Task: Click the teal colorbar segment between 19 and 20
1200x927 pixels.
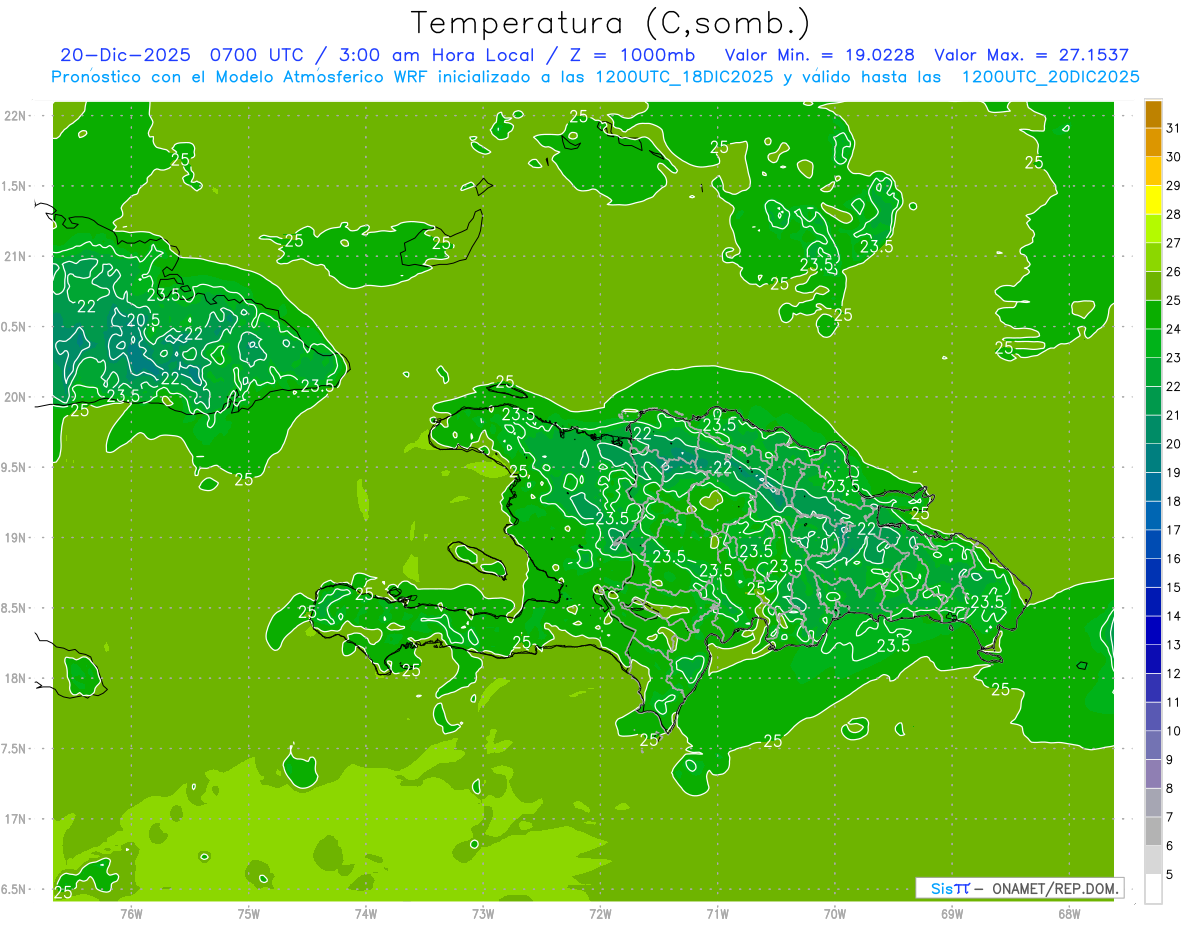Action: [1153, 459]
